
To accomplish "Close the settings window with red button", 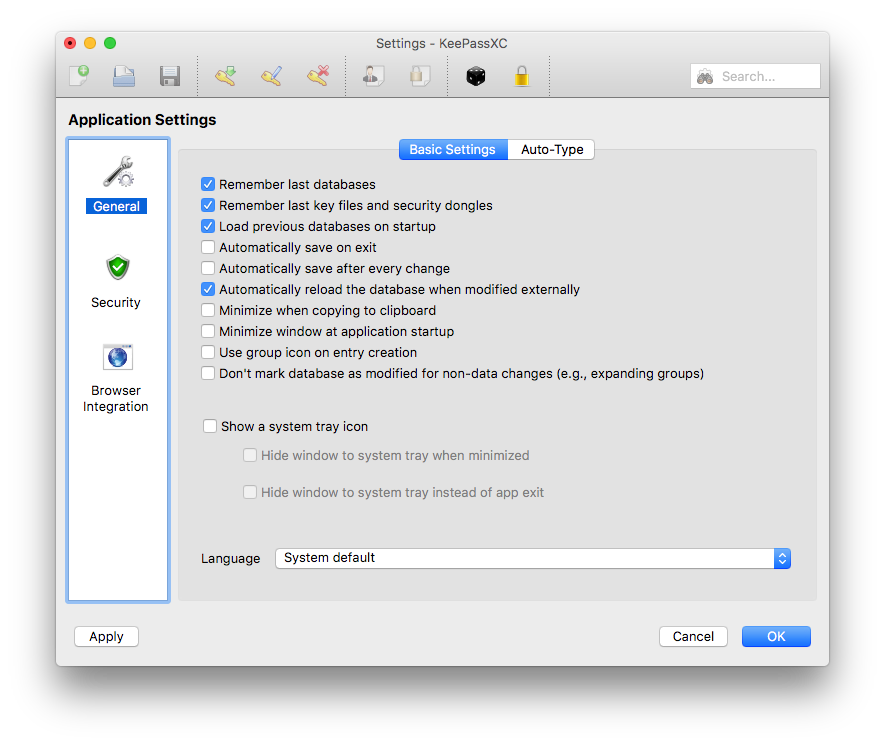I will (71, 43).
